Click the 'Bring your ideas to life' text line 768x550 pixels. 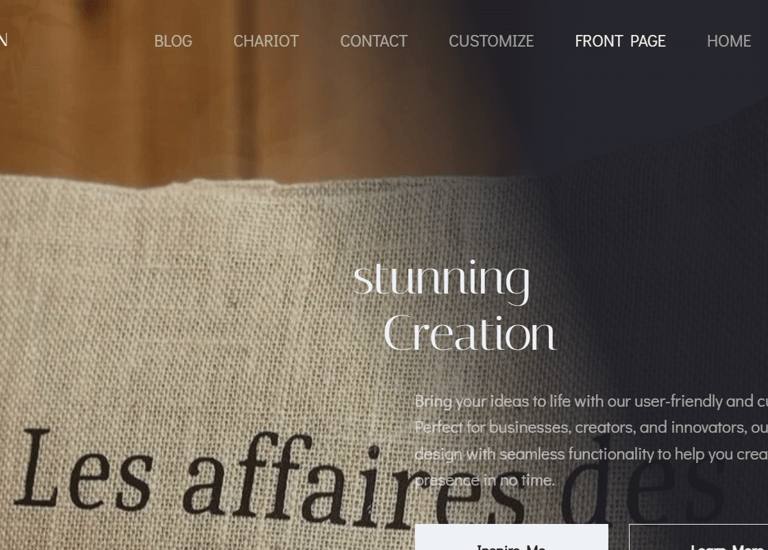click(x=591, y=402)
